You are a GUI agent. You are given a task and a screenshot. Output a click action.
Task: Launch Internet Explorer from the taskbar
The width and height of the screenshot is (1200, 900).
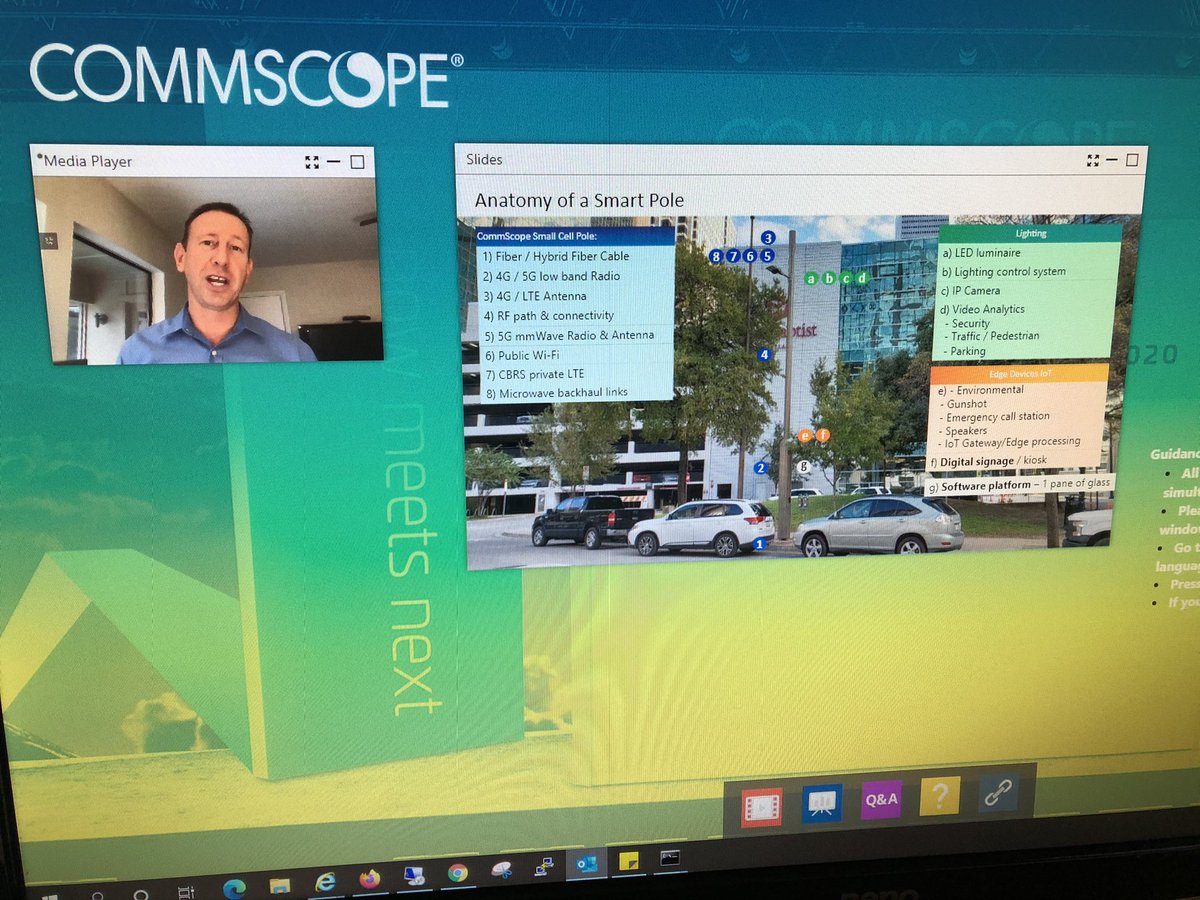(326, 882)
